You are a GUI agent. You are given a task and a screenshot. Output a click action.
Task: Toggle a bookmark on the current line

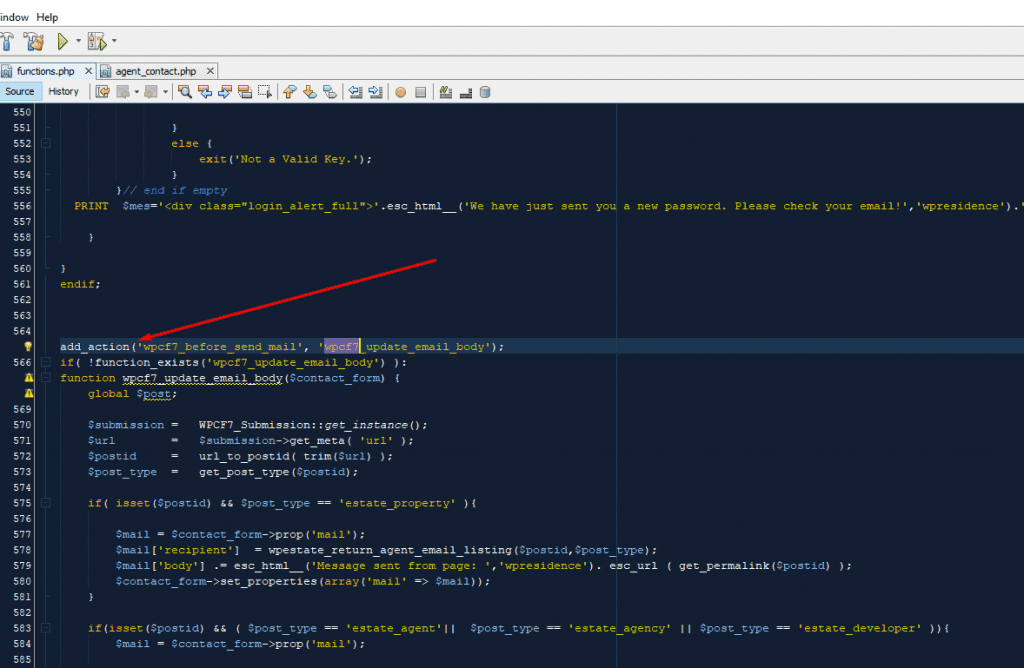point(330,92)
